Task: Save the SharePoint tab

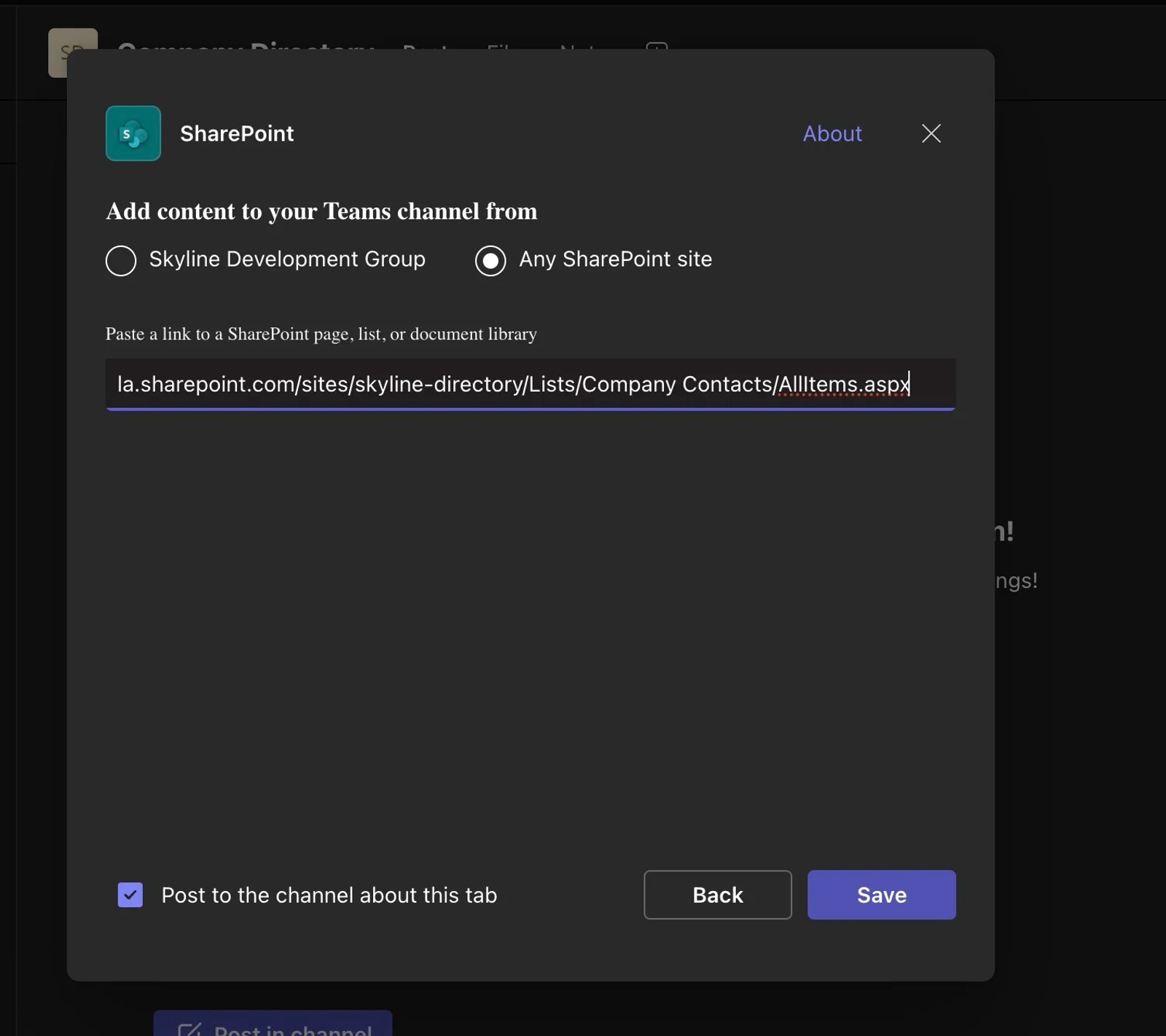Action: pyautogui.click(x=882, y=895)
